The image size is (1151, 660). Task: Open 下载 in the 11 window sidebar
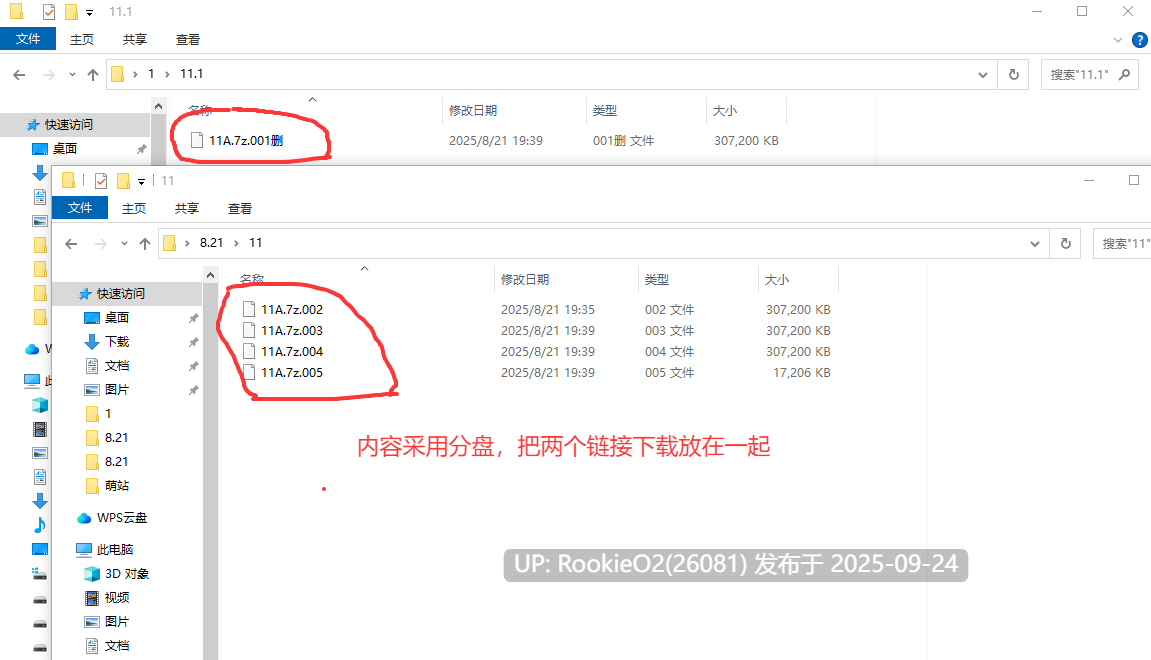pos(117,341)
